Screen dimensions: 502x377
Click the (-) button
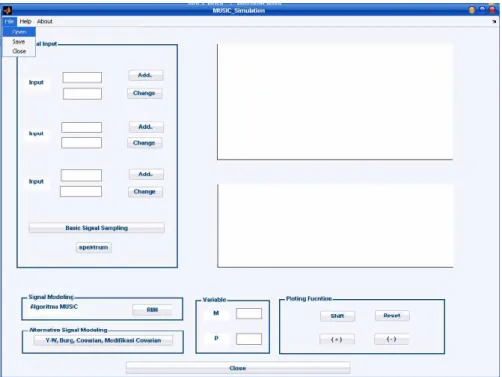392,339
